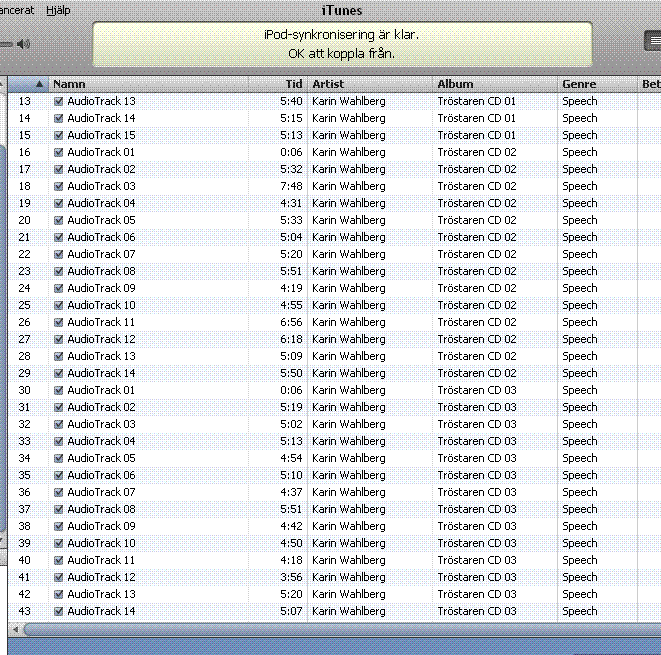The image size is (661, 655).
Task: Select AudioTrack 09 in row 24
Action: (x=101, y=288)
